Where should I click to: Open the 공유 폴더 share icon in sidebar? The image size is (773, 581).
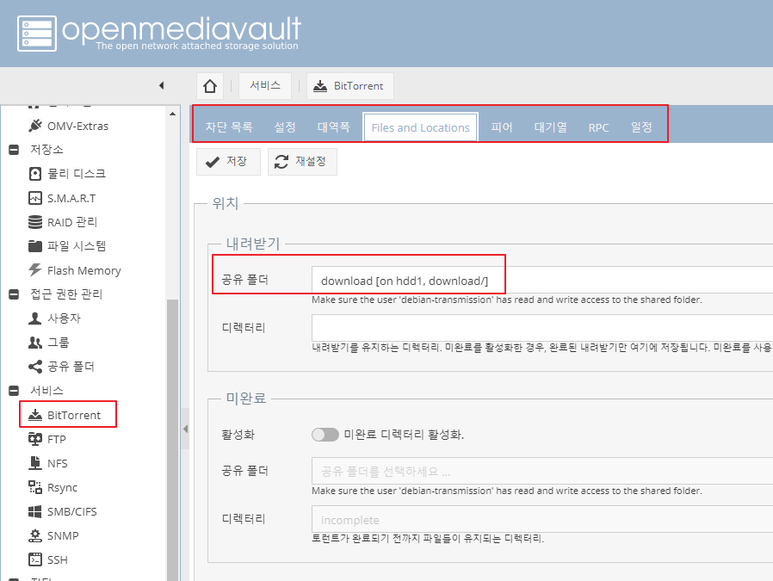pos(35,367)
